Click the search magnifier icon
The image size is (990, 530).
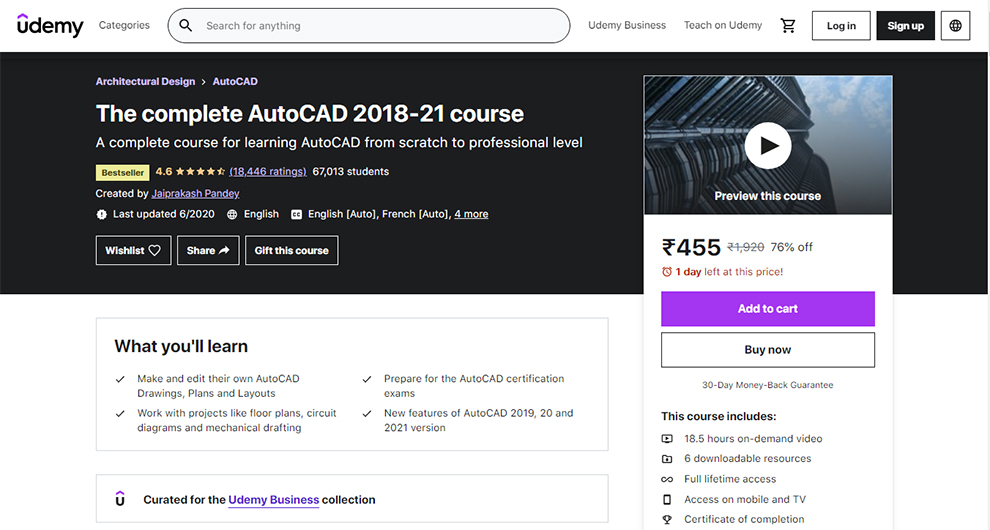point(185,26)
